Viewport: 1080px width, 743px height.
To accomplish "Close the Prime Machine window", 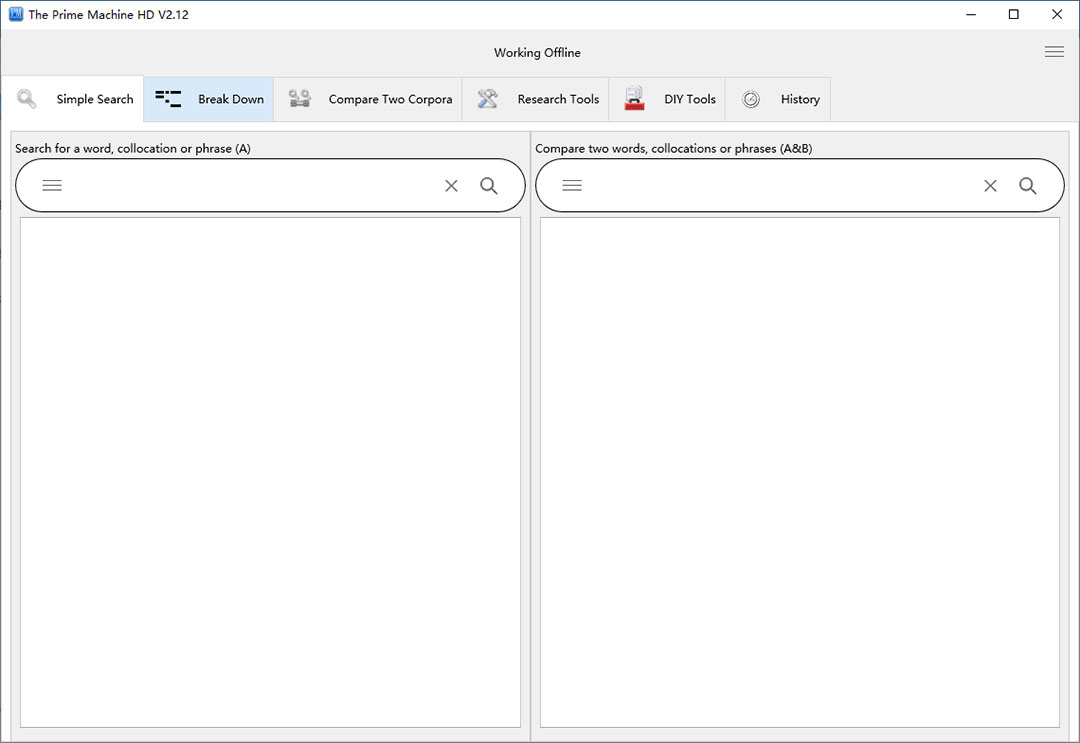I will click(1057, 14).
